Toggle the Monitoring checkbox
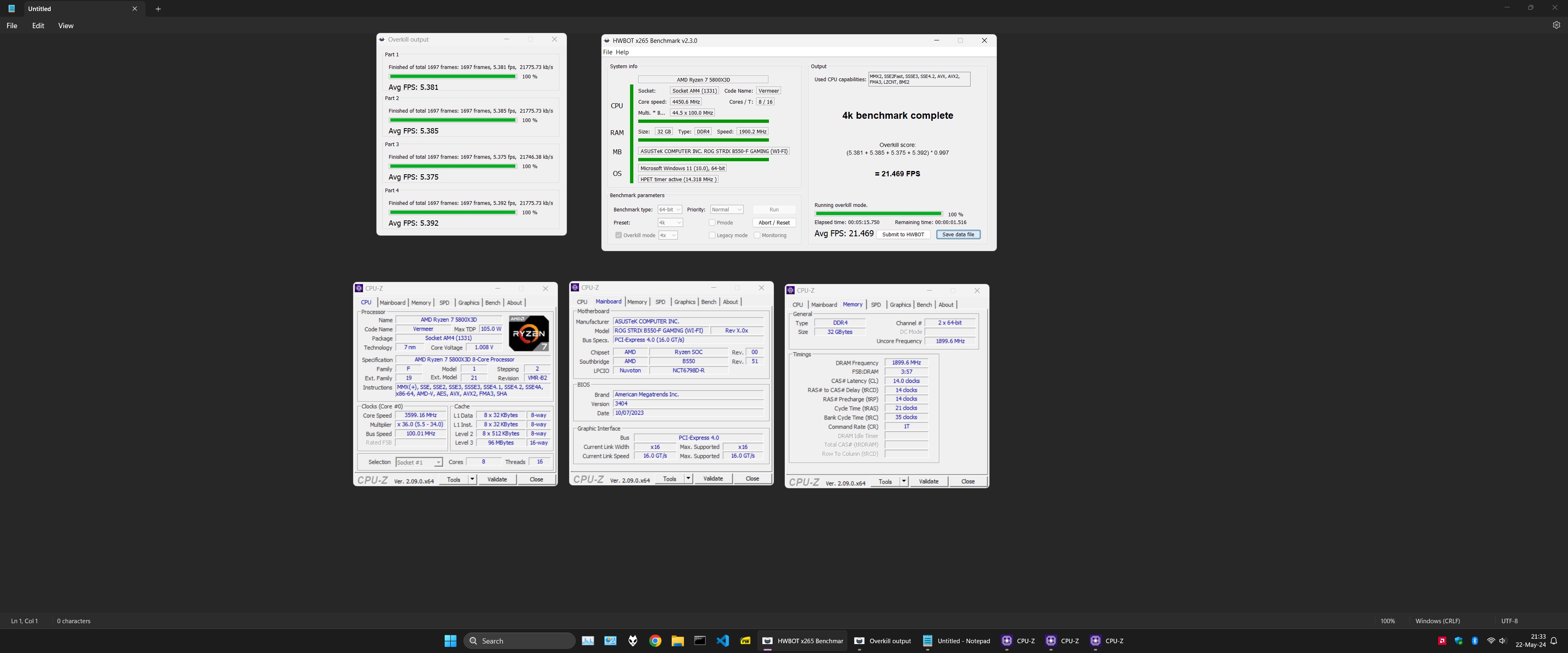 coord(757,235)
